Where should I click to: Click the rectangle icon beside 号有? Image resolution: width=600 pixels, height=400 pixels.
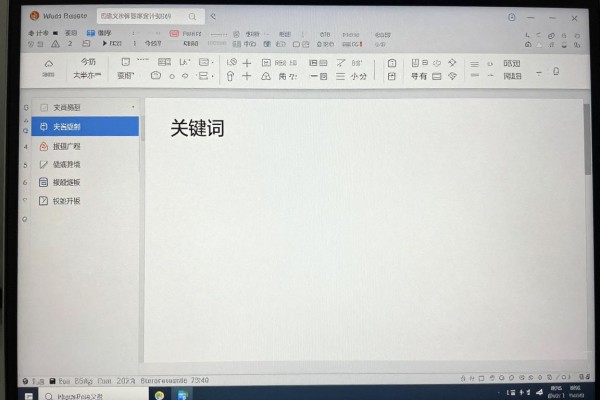click(437, 77)
